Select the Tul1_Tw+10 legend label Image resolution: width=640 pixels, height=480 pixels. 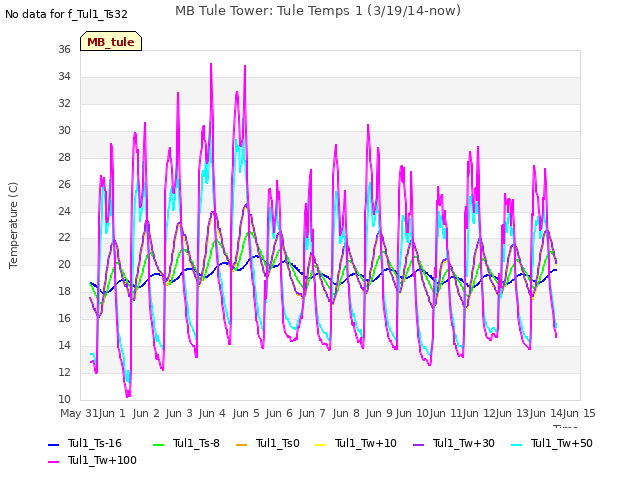click(x=366, y=443)
